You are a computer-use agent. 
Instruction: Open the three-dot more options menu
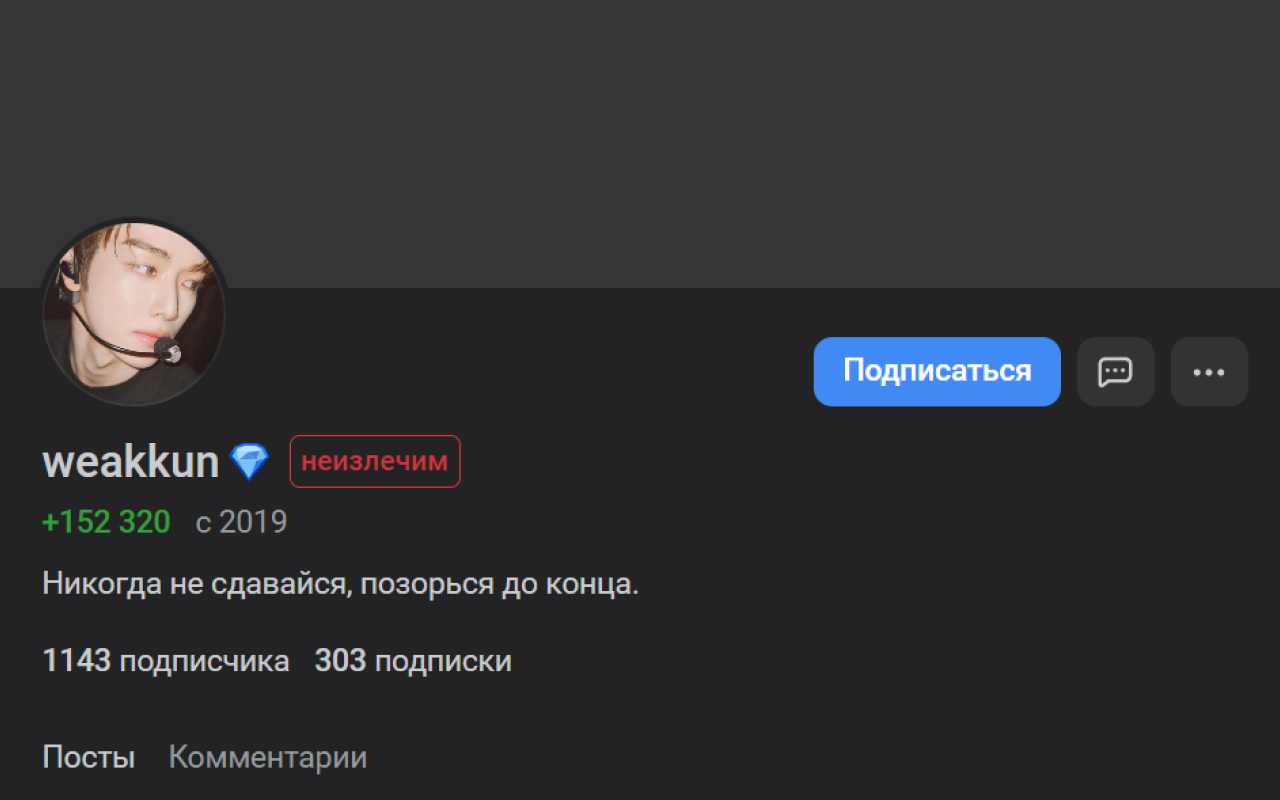pos(1209,372)
